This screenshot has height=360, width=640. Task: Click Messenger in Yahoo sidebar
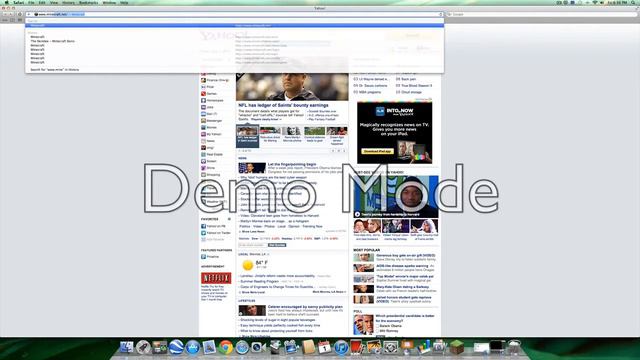coord(214,121)
